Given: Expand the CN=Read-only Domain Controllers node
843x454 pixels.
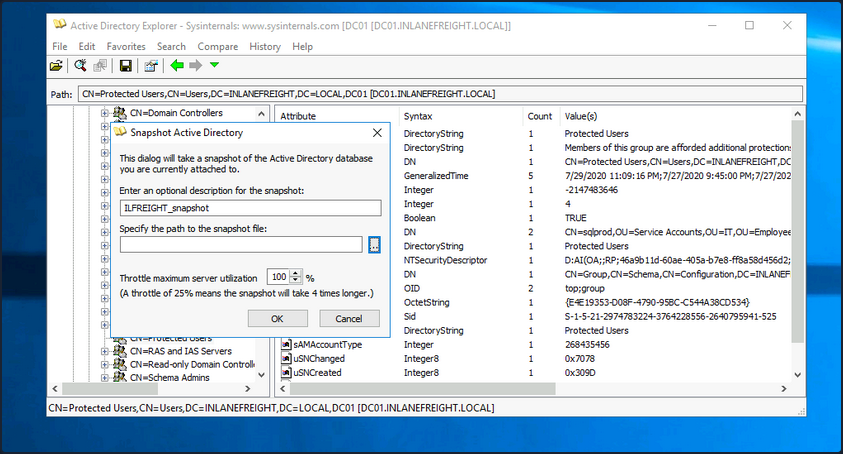Looking at the screenshot, I should click(104, 365).
